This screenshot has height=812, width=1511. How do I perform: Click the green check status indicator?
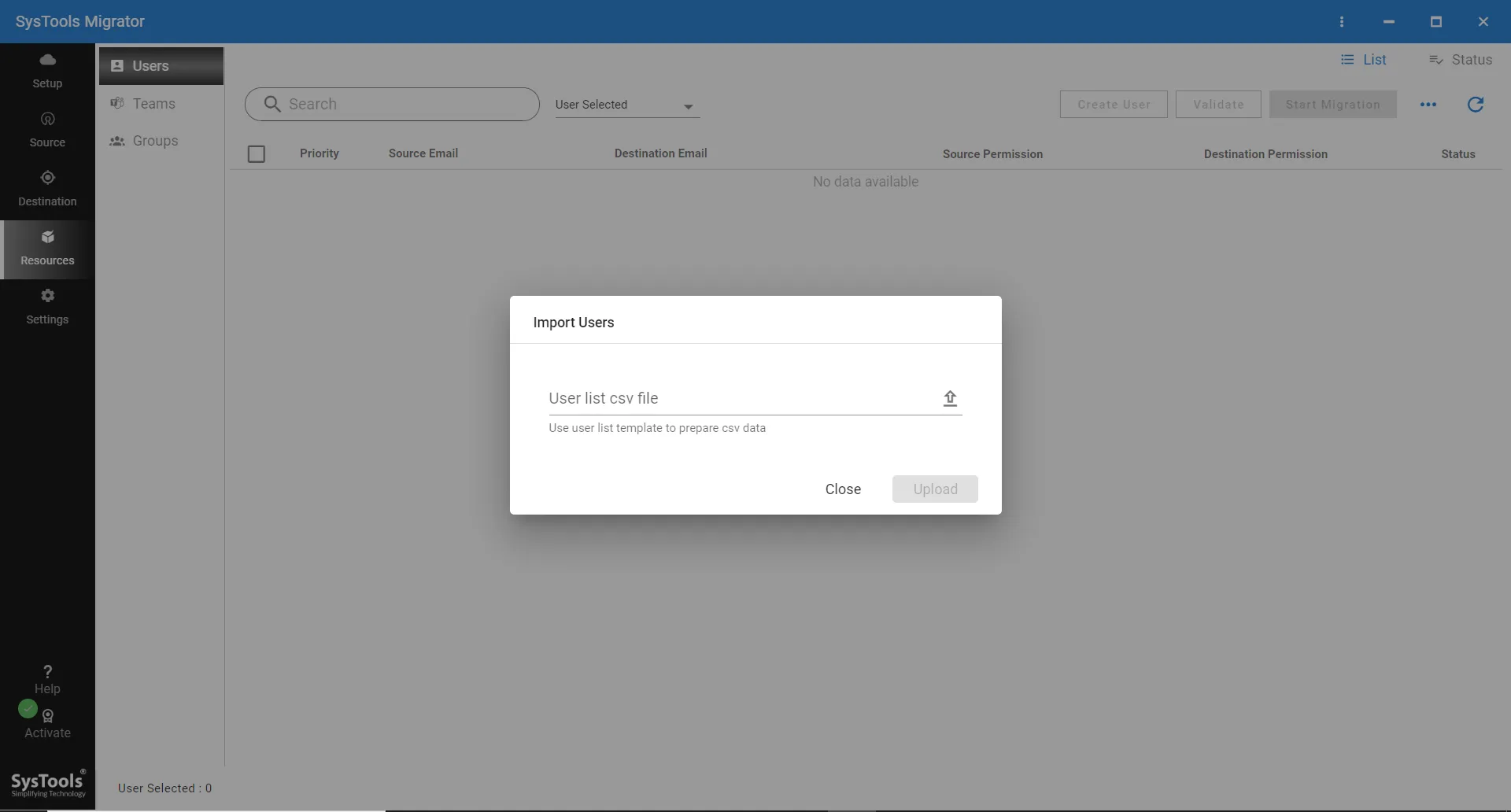click(28, 709)
